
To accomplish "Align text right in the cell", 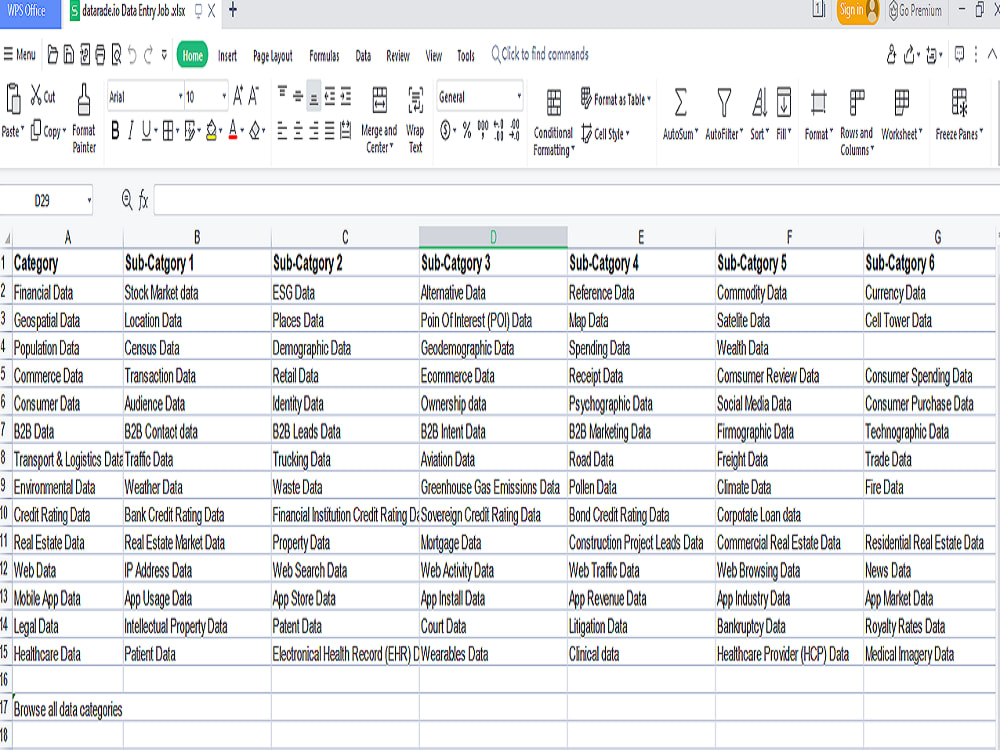I will coord(314,131).
